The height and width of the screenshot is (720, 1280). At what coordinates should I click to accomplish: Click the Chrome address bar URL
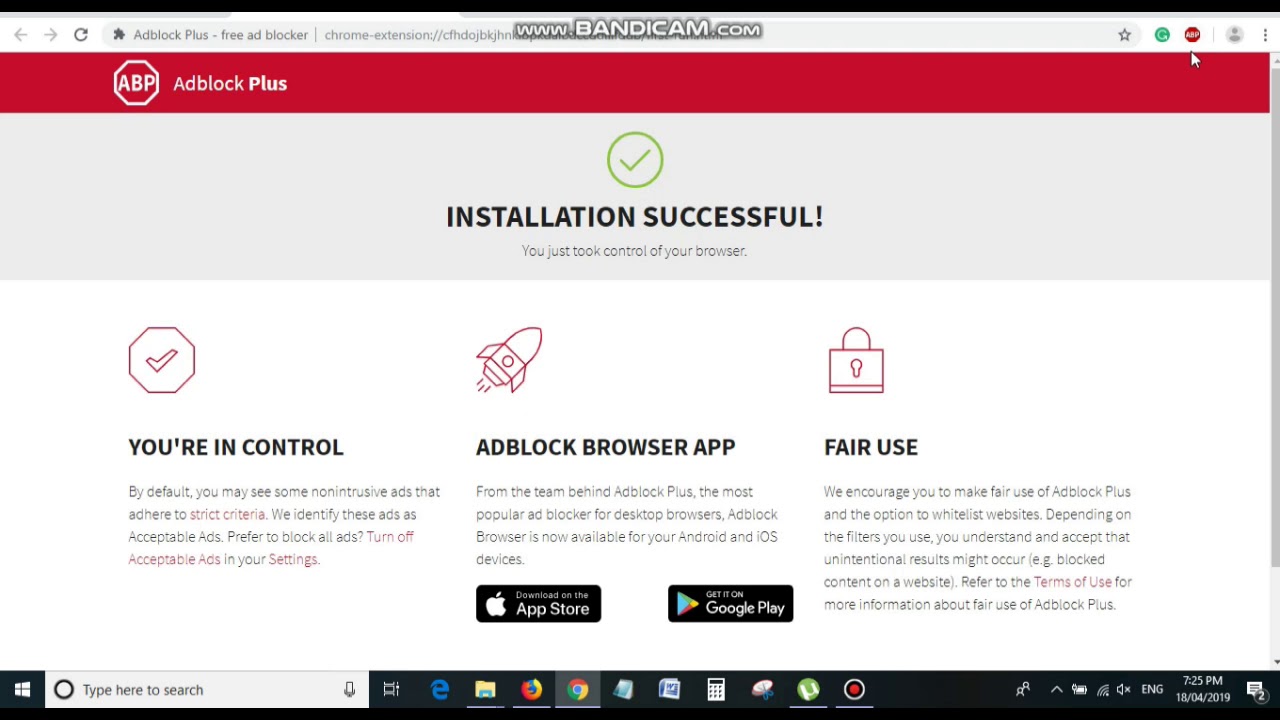click(x=523, y=35)
